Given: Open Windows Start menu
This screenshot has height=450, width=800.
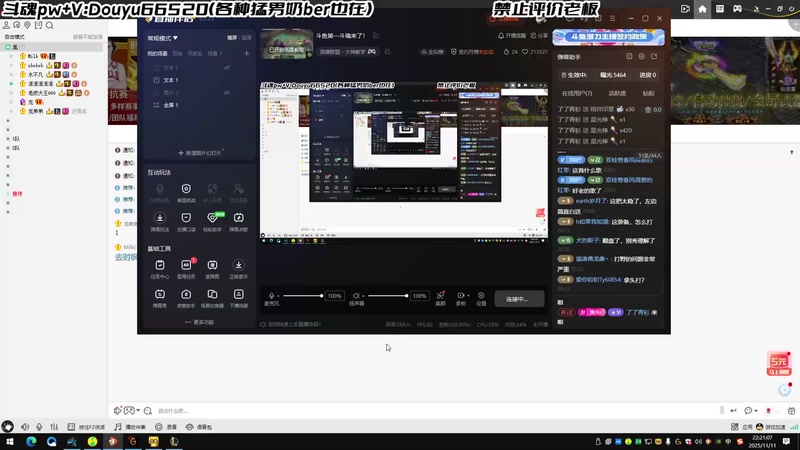Looking at the screenshot, I should (x=9, y=441).
